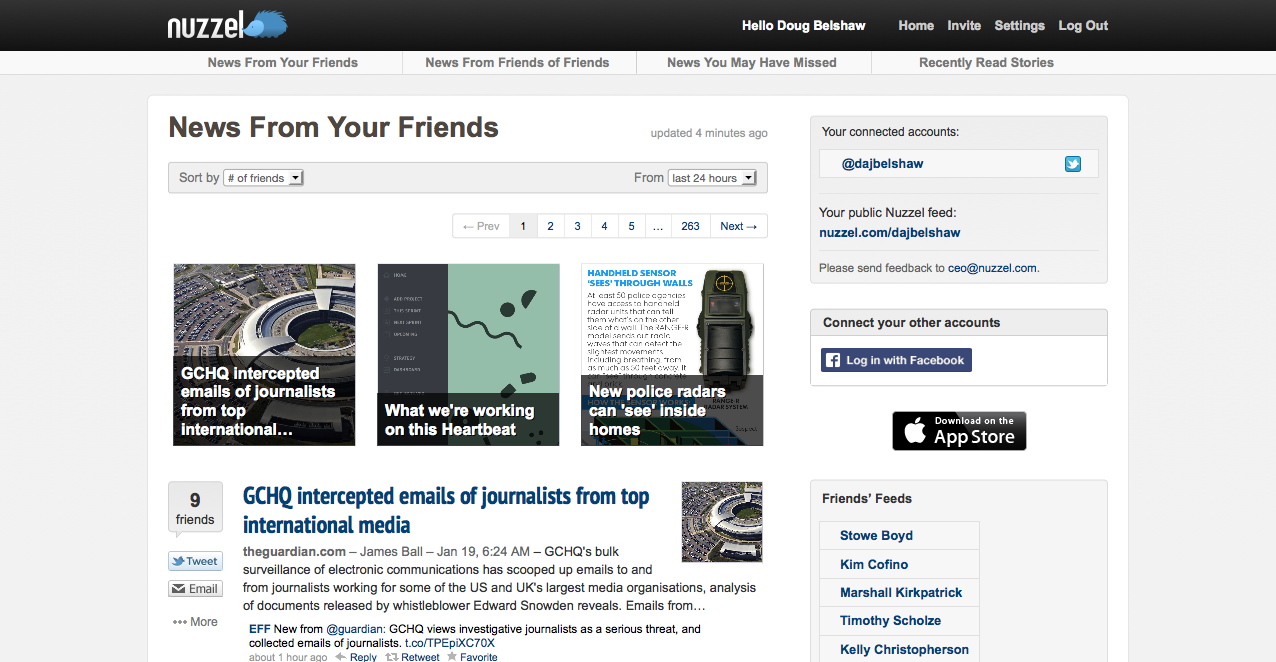This screenshot has height=662, width=1276.
Task: Open Settings in the top navigation
Action: click(1019, 26)
